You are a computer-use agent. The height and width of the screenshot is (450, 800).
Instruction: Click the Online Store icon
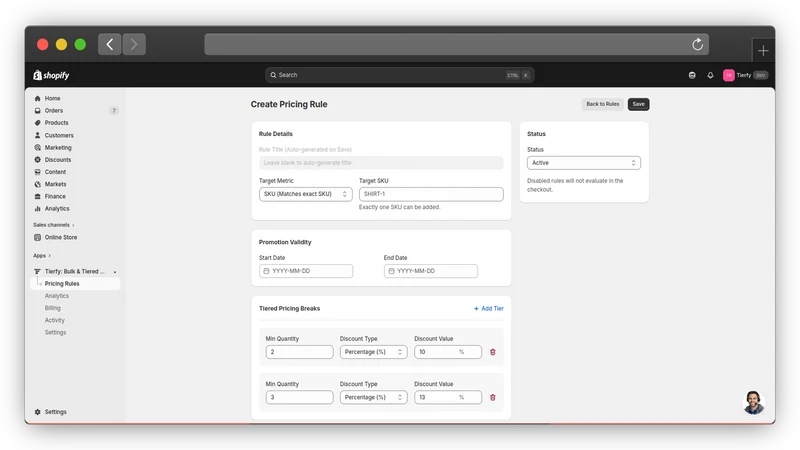pos(37,237)
